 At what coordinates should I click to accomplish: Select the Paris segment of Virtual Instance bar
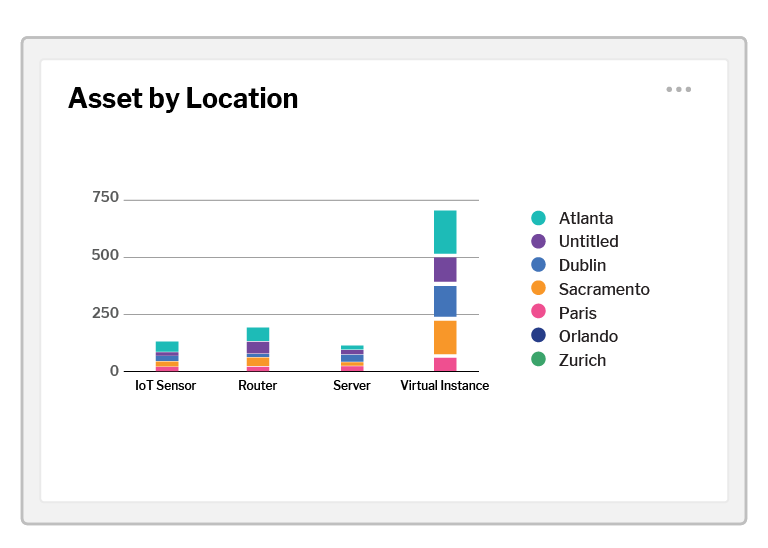pyautogui.click(x=445, y=364)
